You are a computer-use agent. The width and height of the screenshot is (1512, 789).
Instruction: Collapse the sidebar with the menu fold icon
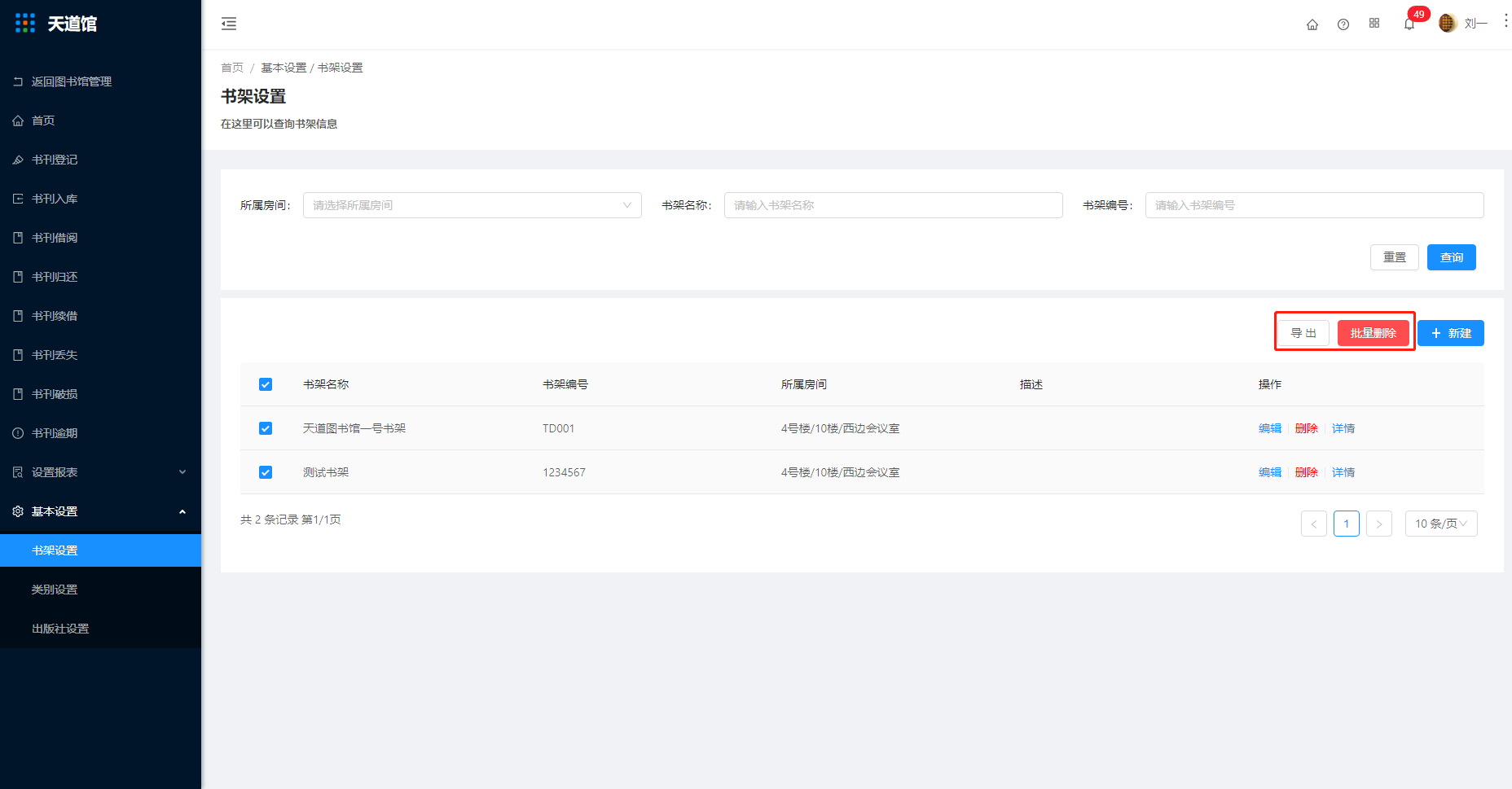coord(229,24)
